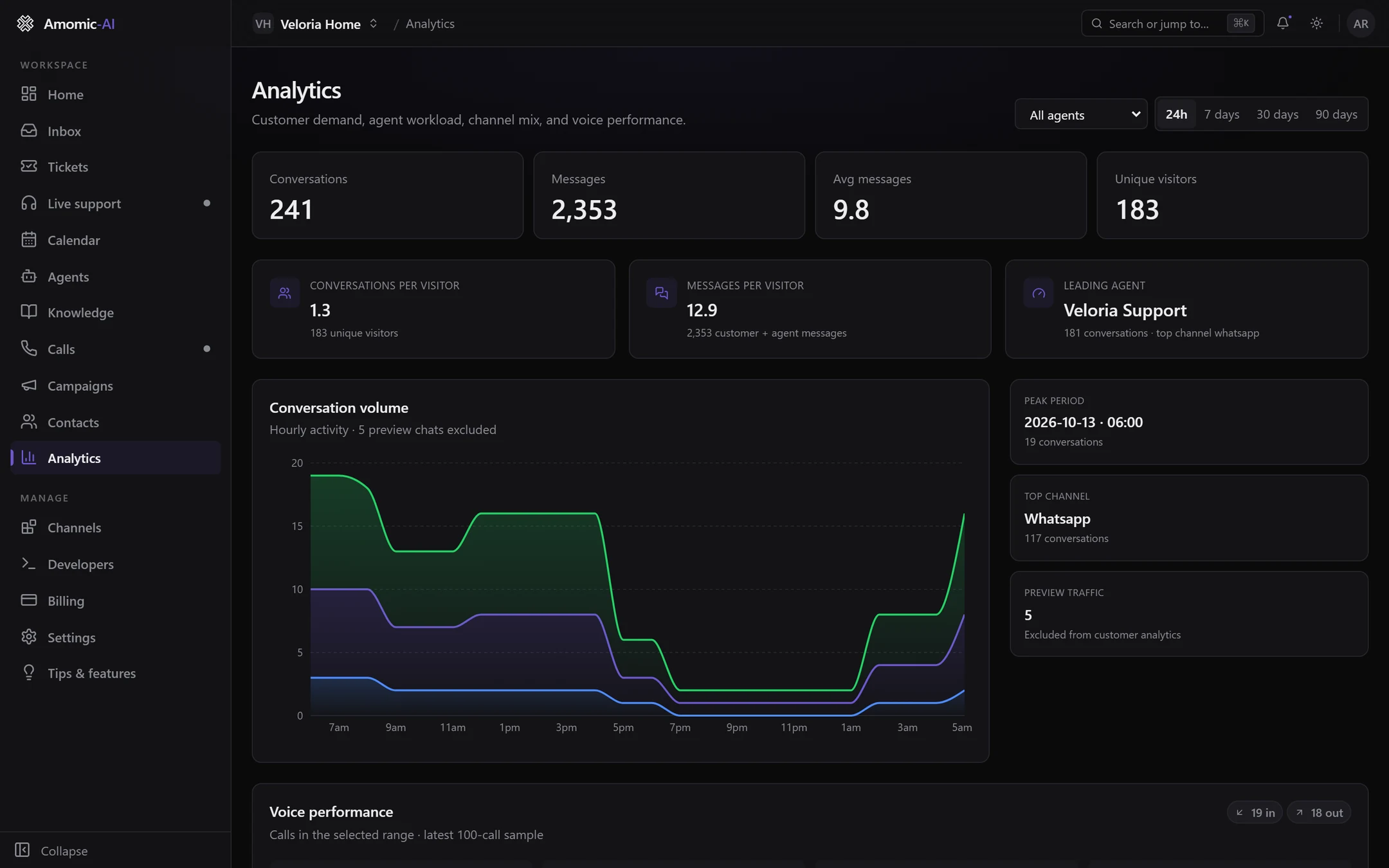Viewport: 1389px width, 868px height.
Task: Open the AR user avatar menu
Action: tap(1361, 24)
